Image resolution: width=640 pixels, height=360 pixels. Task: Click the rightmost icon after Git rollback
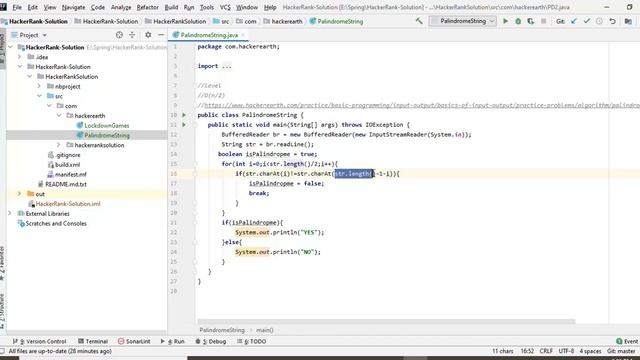[x=628, y=21]
